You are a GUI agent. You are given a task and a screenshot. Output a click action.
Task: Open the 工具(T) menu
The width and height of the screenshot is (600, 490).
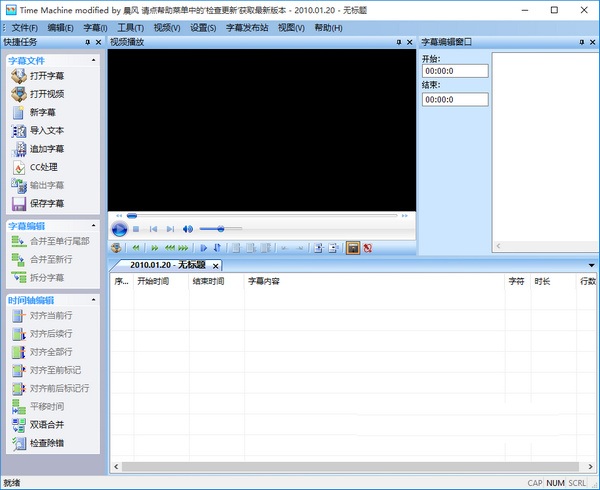(130, 28)
